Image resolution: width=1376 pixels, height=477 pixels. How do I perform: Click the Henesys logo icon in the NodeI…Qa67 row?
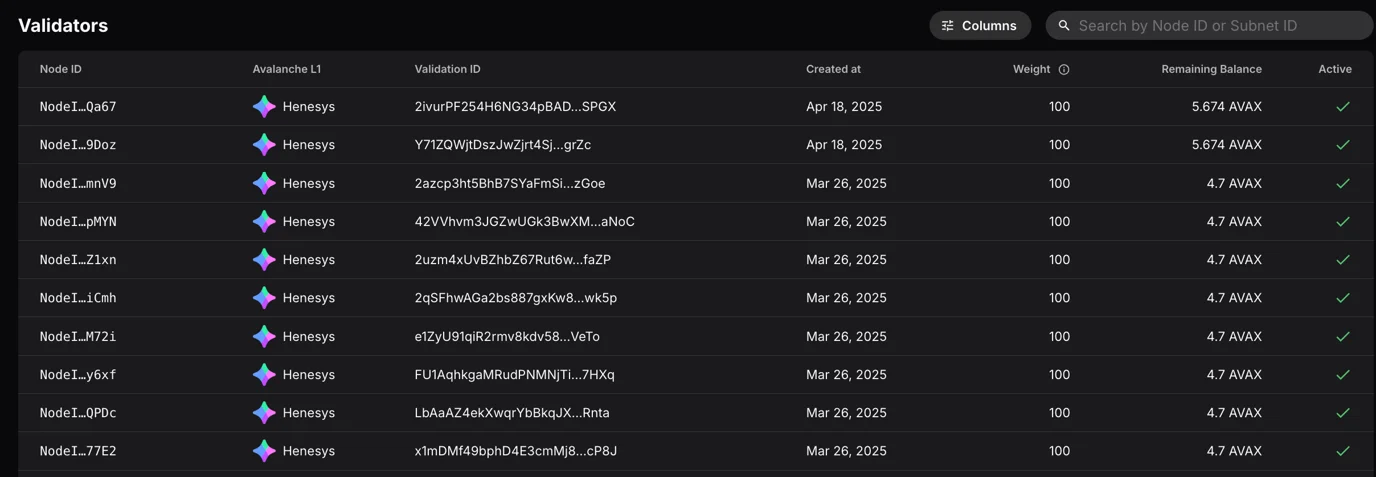pos(264,106)
